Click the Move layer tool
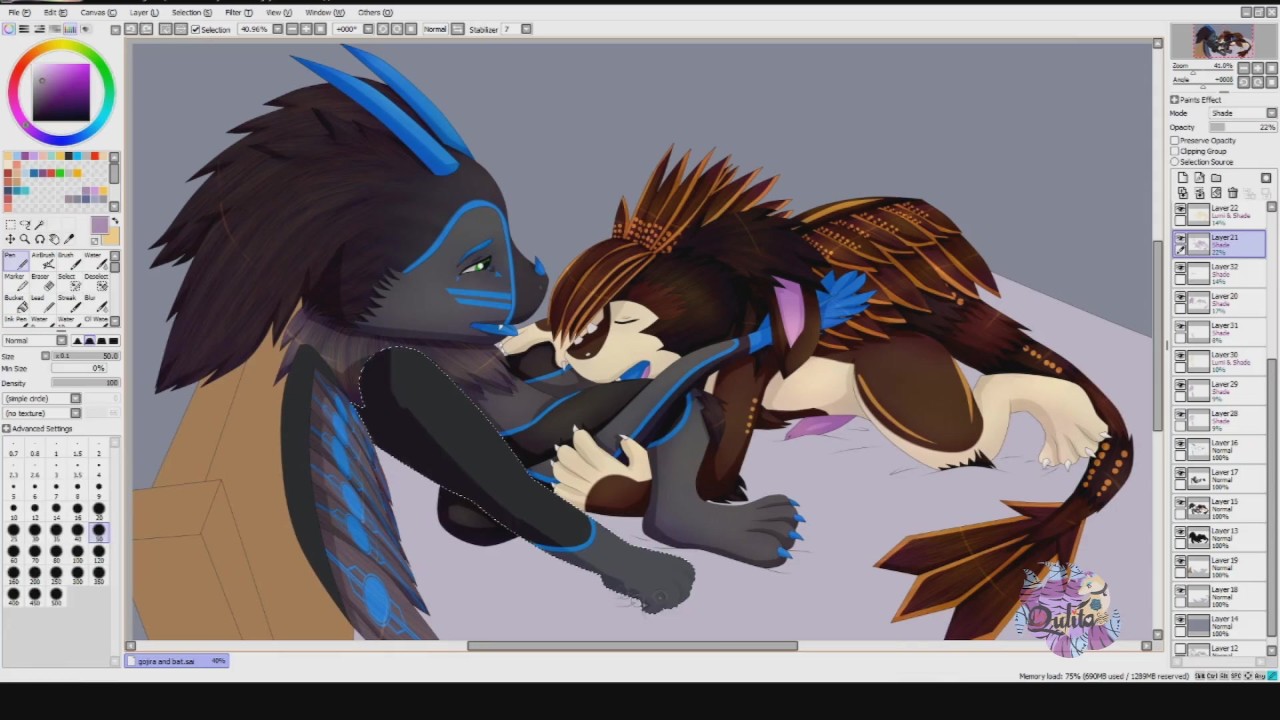This screenshot has width=1280, height=720. tap(10, 239)
